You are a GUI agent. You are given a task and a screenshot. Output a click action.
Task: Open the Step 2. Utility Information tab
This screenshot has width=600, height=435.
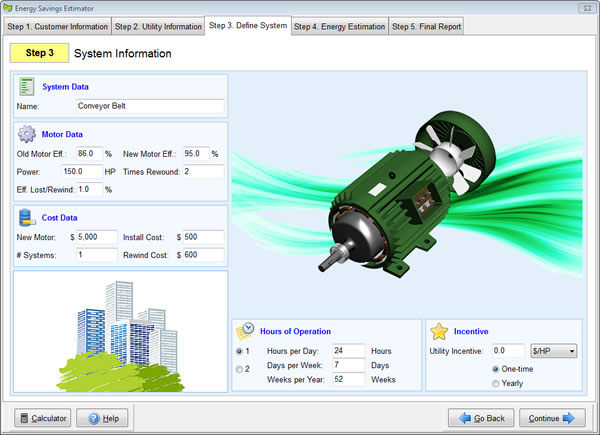tap(157, 26)
